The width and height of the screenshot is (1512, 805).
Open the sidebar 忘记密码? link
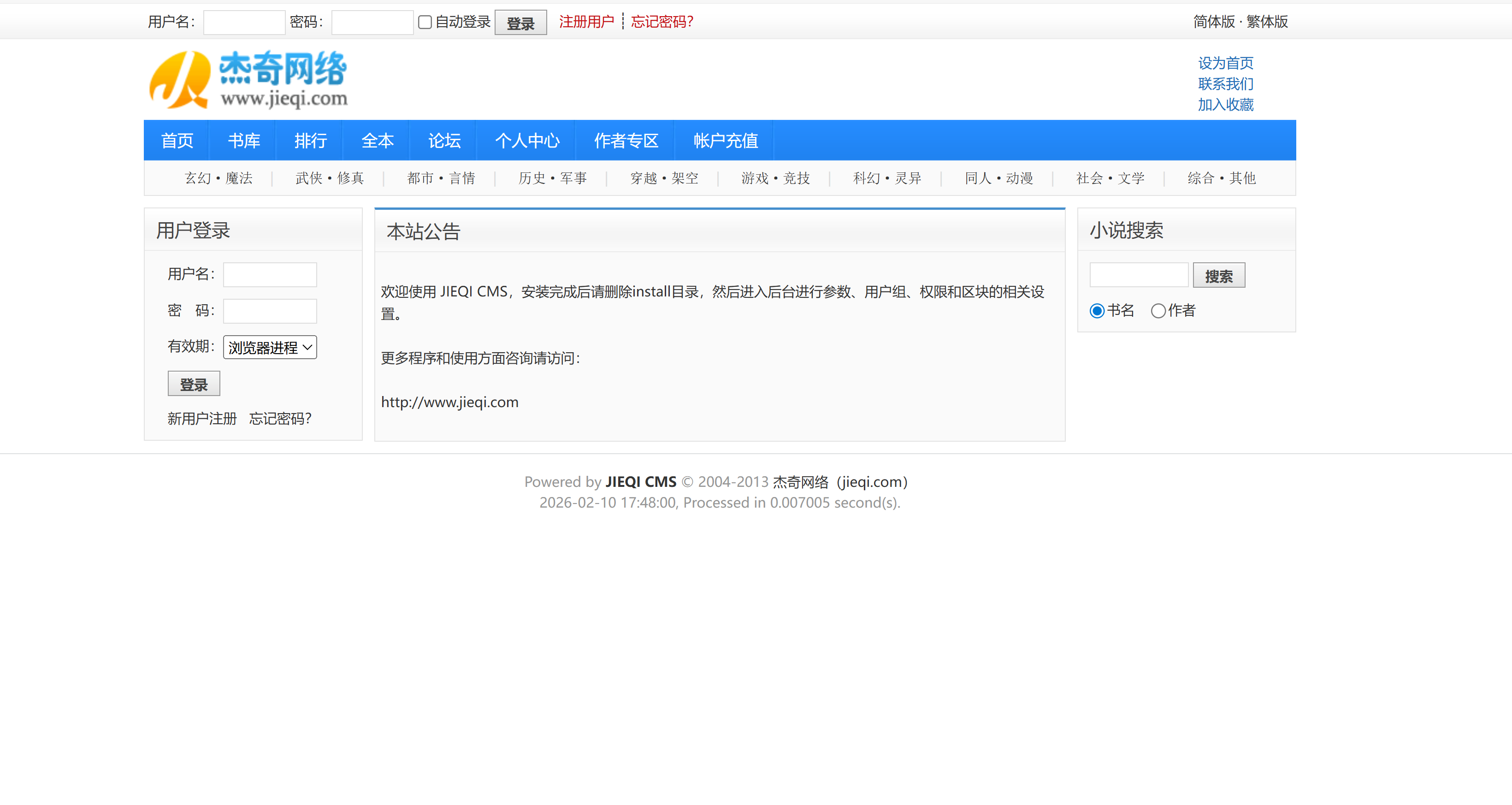(x=280, y=419)
